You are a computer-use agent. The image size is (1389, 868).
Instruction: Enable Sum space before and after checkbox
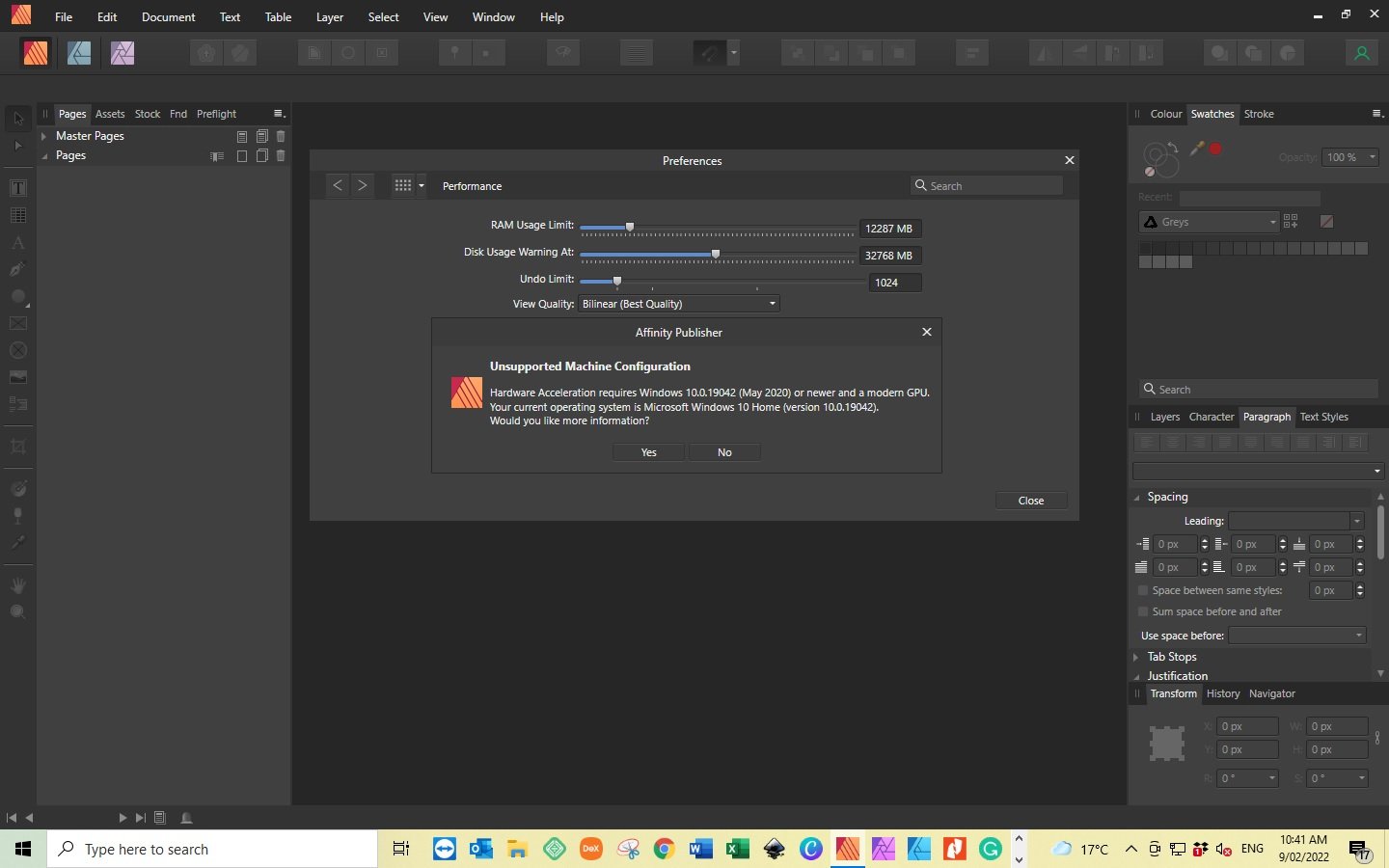coord(1143,611)
